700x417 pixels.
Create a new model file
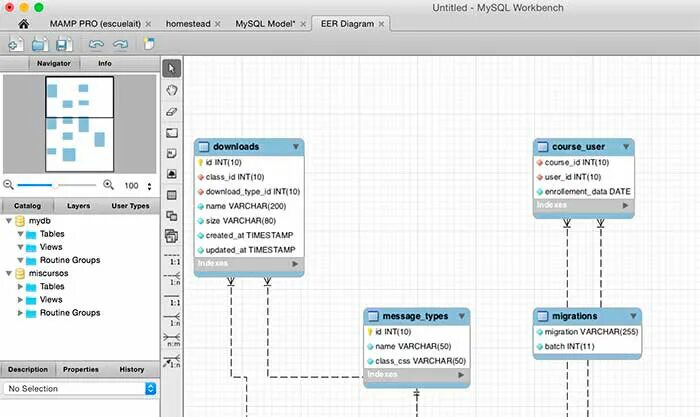point(16,44)
